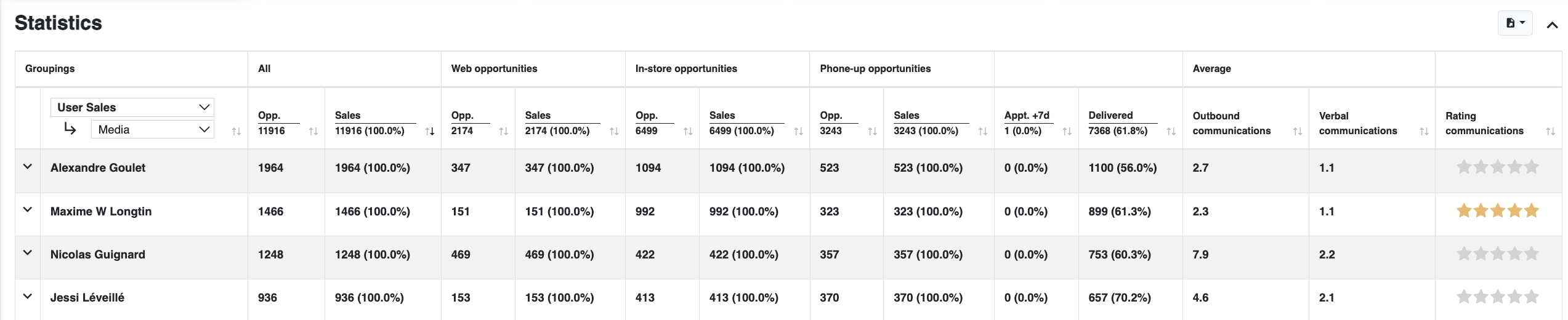Expand the Alexandre Goulet row
The height and width of the screenshot is (320, 1568).
(x=28, y=167)
